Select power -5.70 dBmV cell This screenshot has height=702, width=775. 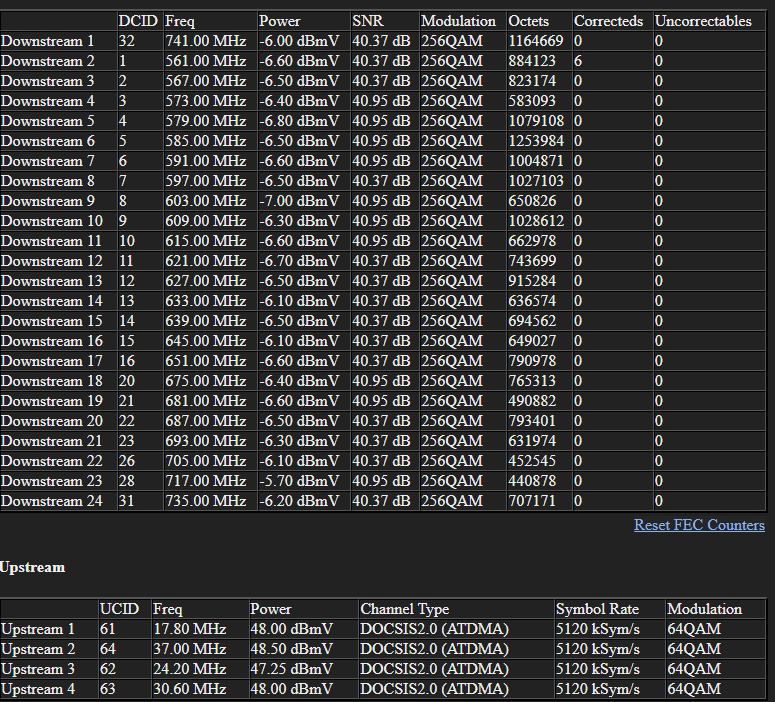(299, 481)
